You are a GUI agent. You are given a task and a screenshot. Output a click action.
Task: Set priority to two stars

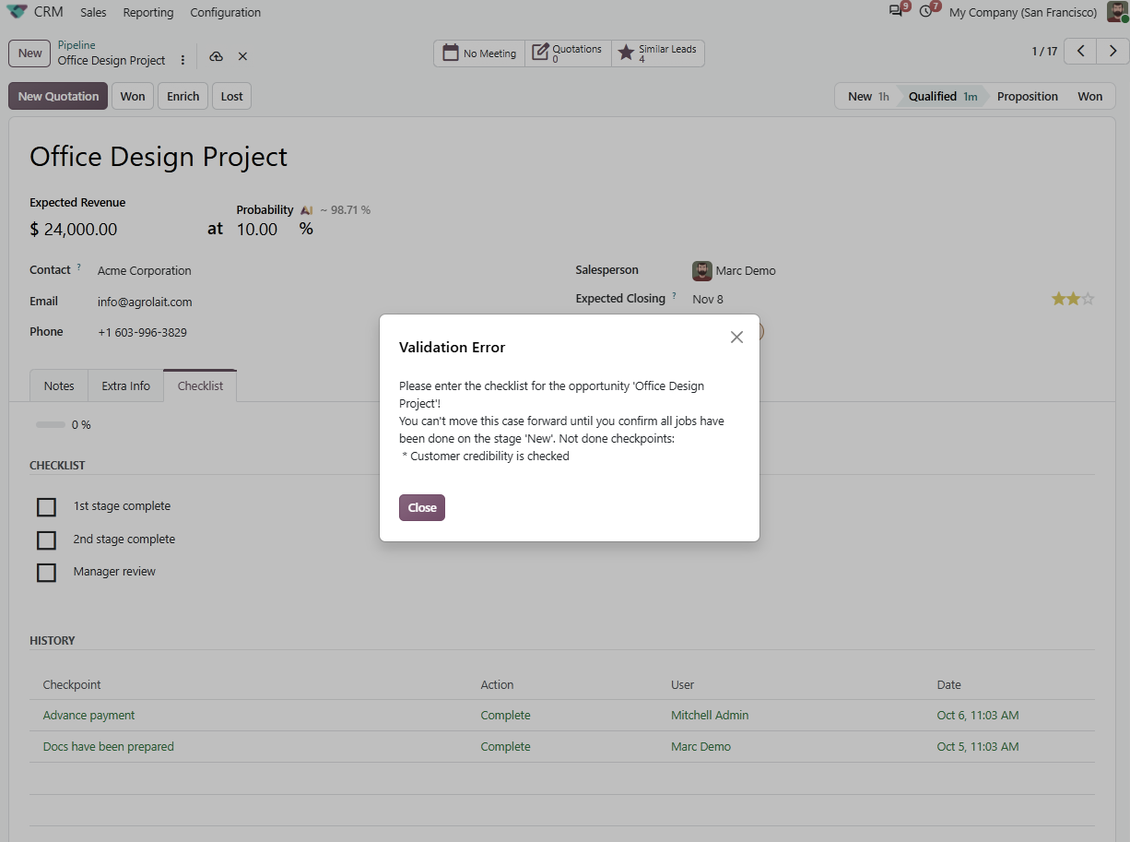click(x=1073, y=298)
